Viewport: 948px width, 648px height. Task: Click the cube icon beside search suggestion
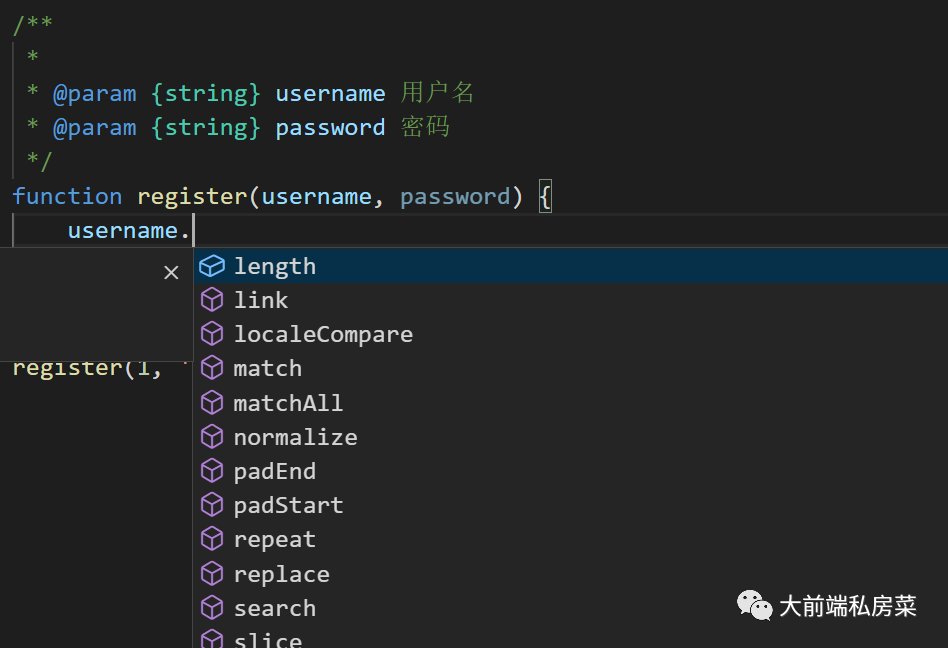click(212, 607)
